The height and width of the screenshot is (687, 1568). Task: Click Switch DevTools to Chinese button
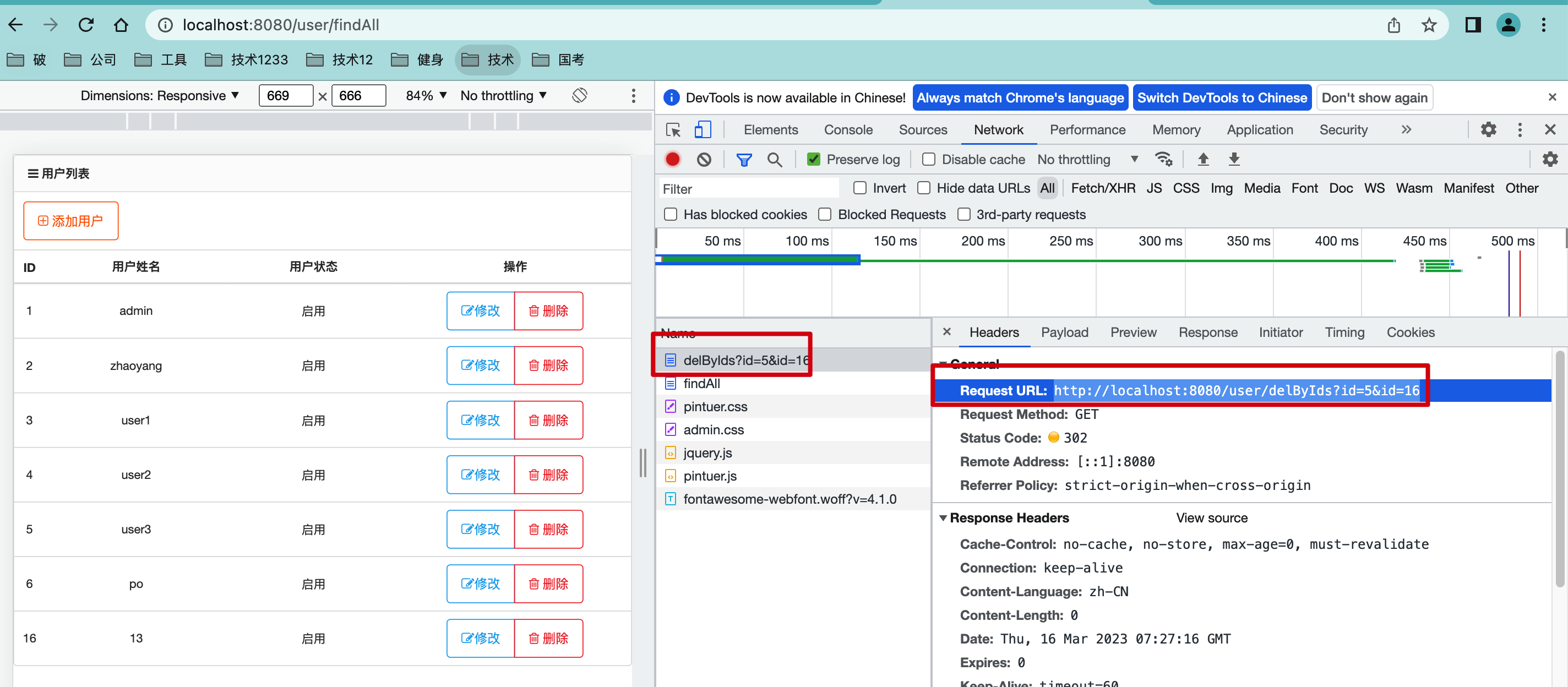[1222, 98]
